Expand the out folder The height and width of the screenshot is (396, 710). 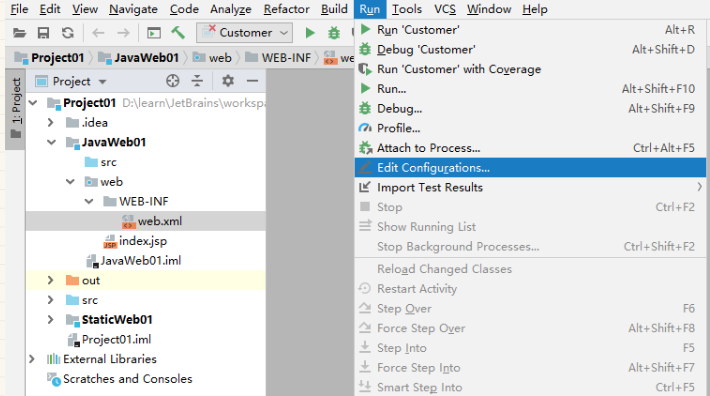coord(51,280)
